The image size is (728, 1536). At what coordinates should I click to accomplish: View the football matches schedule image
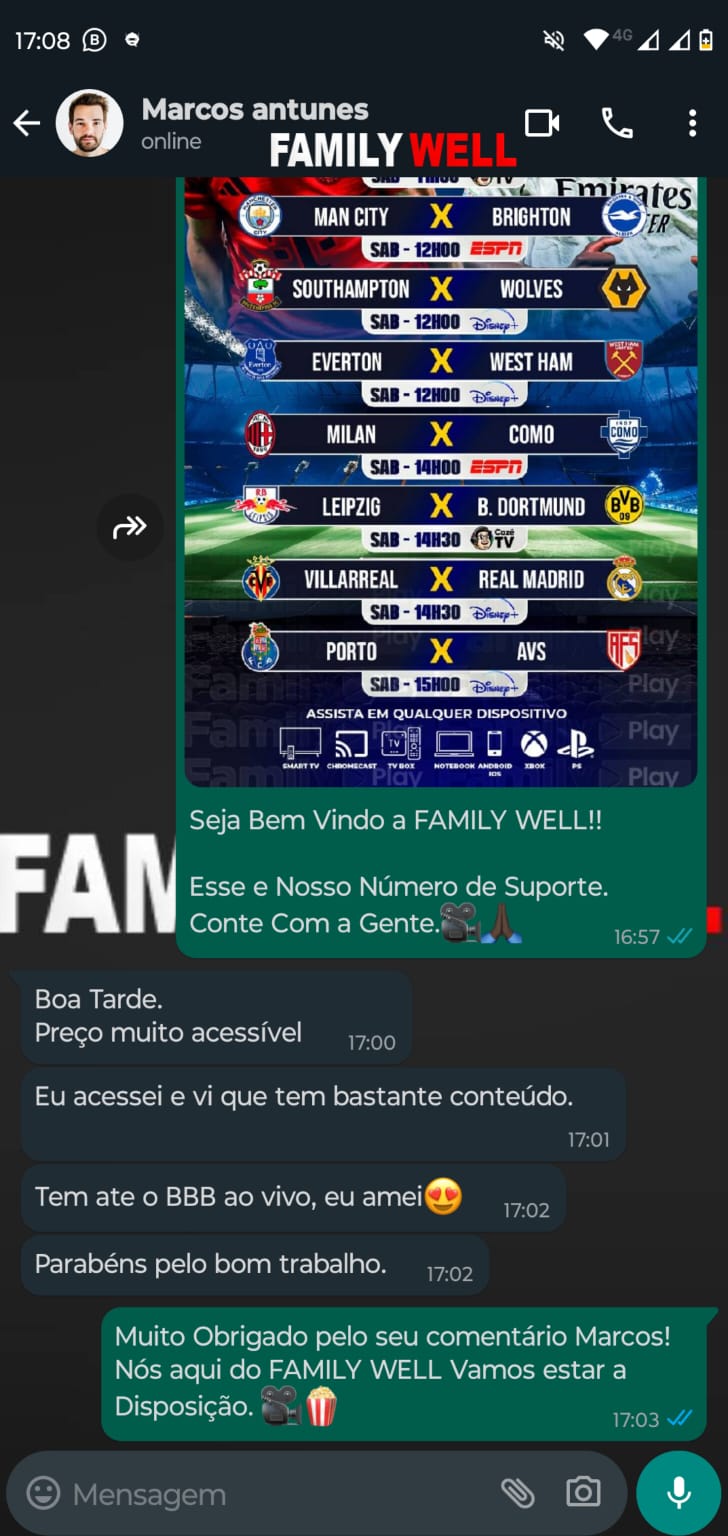coord(441,481)
